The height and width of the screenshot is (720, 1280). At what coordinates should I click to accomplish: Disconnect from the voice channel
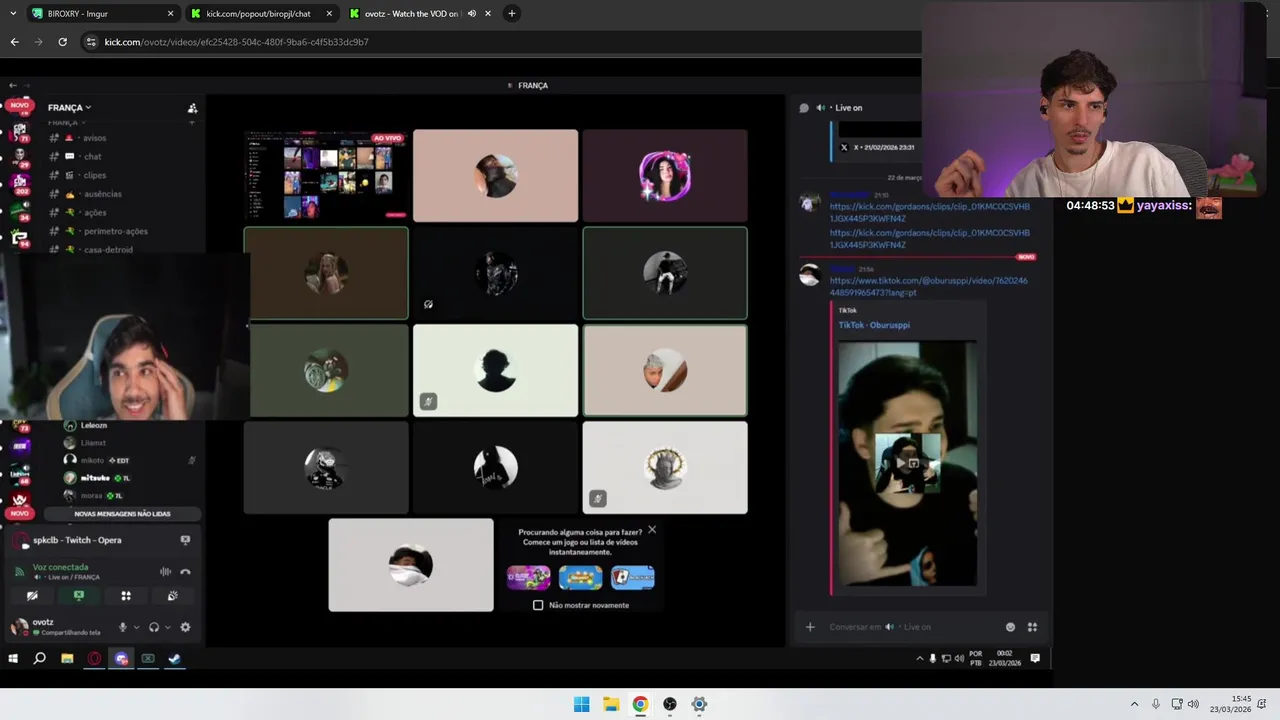click(x=185, y=571)
